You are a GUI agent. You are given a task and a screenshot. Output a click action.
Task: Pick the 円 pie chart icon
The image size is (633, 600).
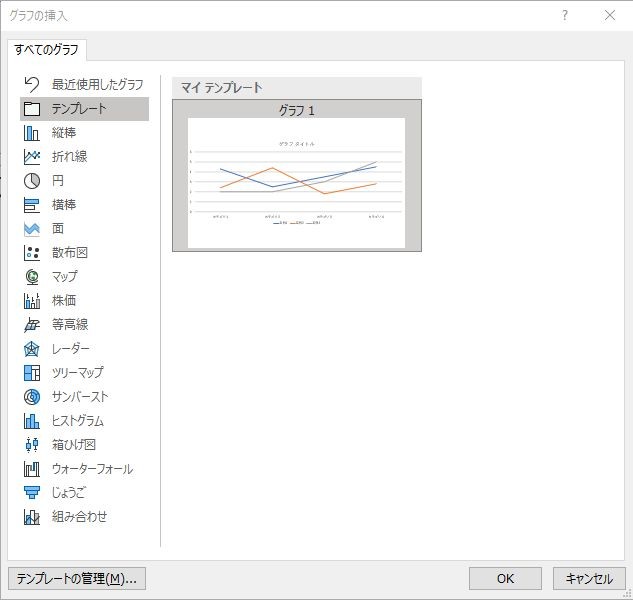coord(31,181)
